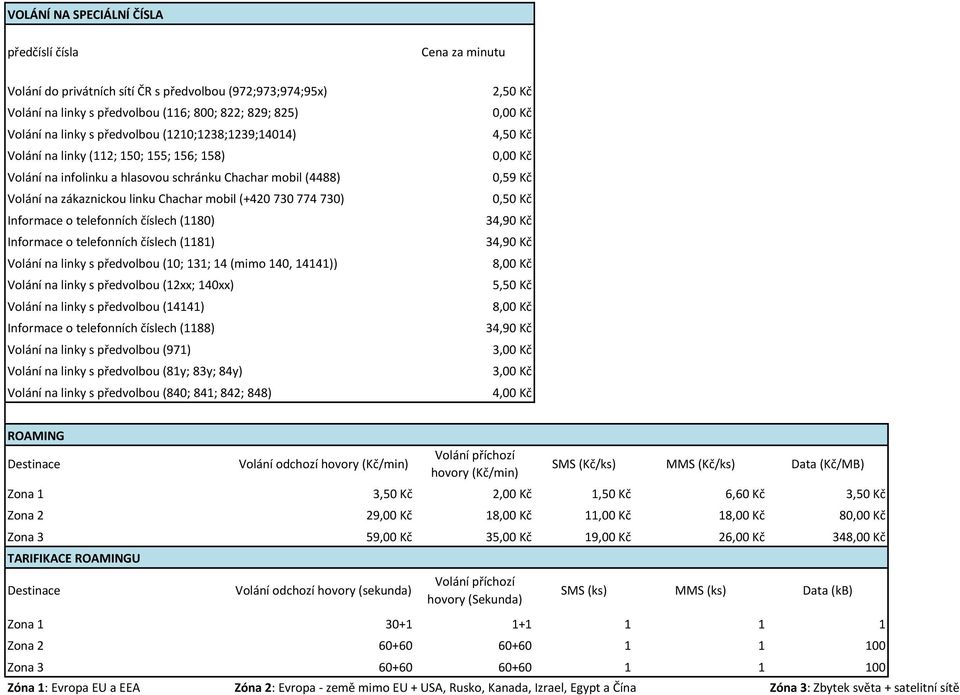Click the 4,00 Kč price cell

click(512, 393)
